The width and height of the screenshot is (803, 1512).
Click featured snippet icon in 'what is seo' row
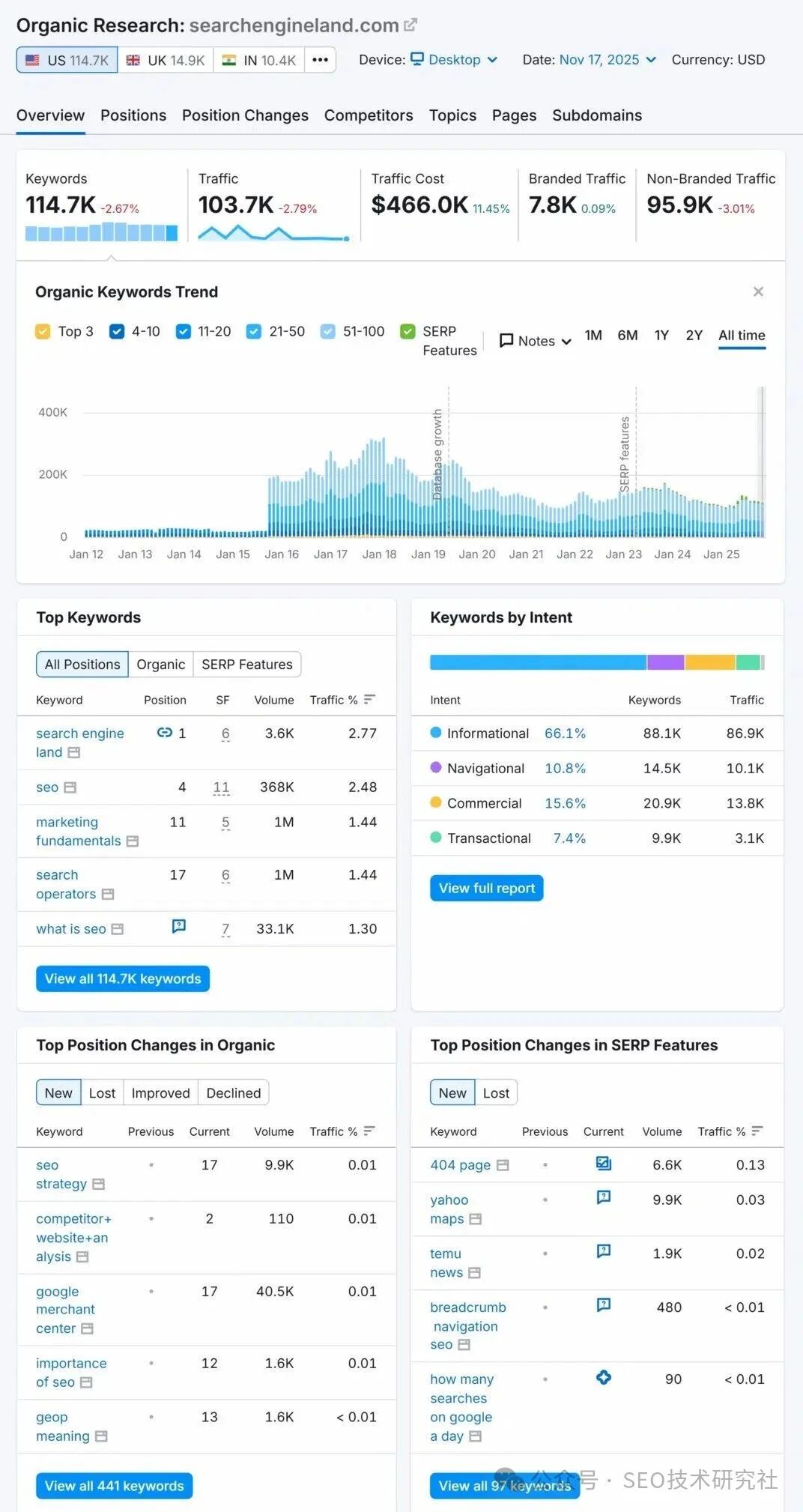[178, 926]
